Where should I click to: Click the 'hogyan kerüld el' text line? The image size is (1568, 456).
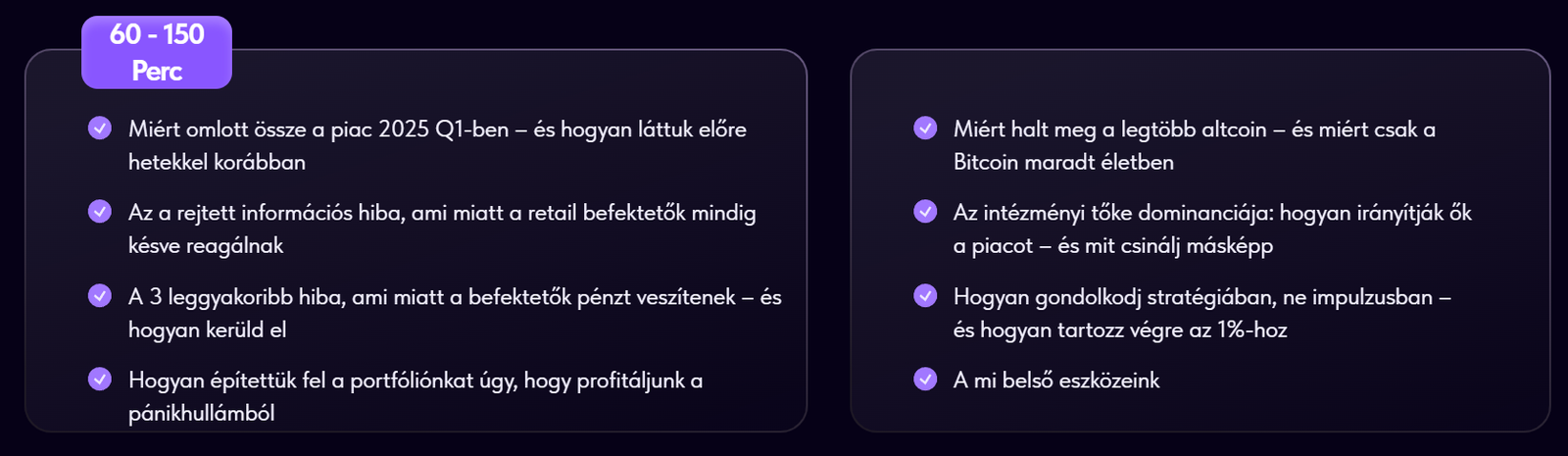point(208,329)
